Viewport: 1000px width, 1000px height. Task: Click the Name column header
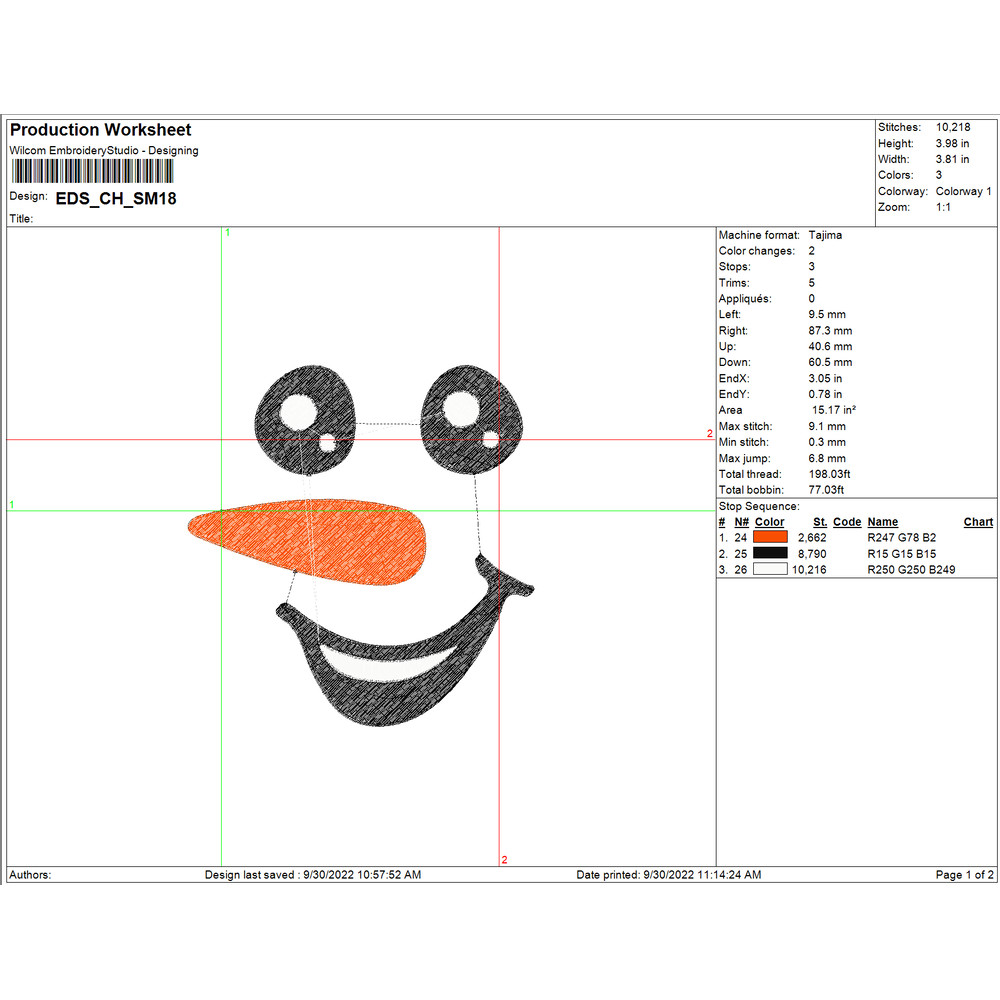tap(882, 522)
